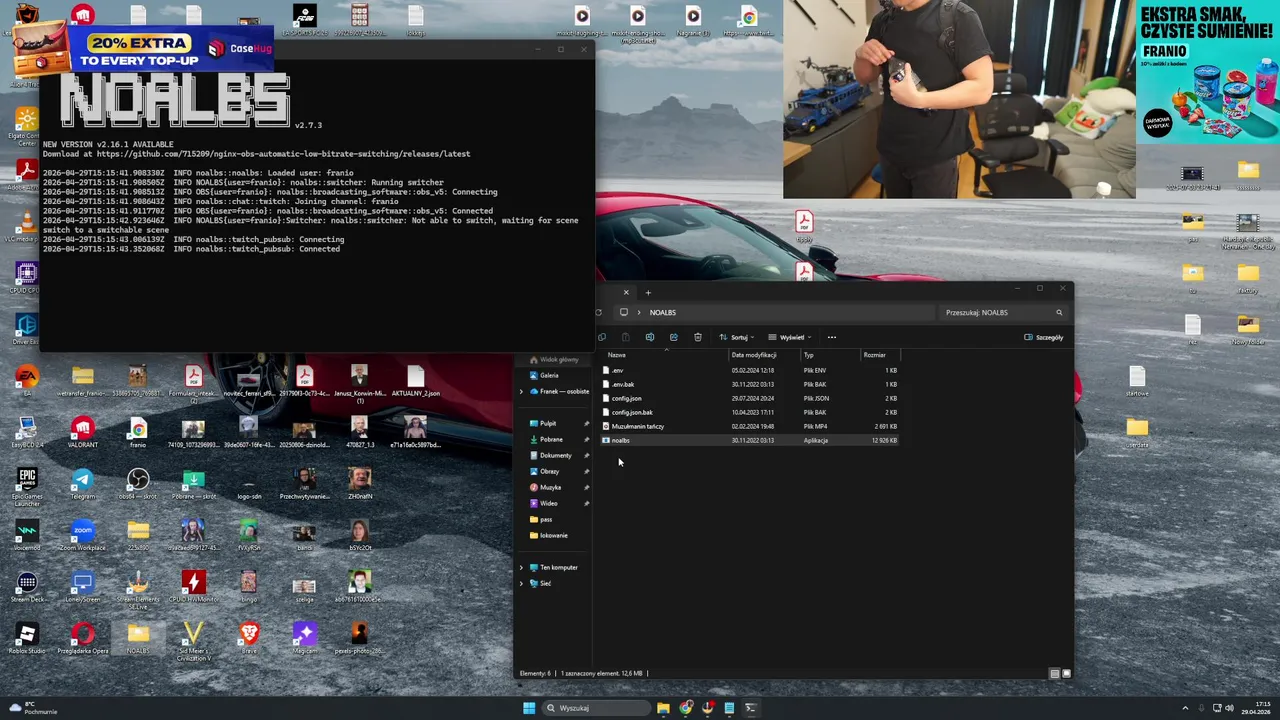
Task: Open File Explorer from the taskbar
Action: 663,708
